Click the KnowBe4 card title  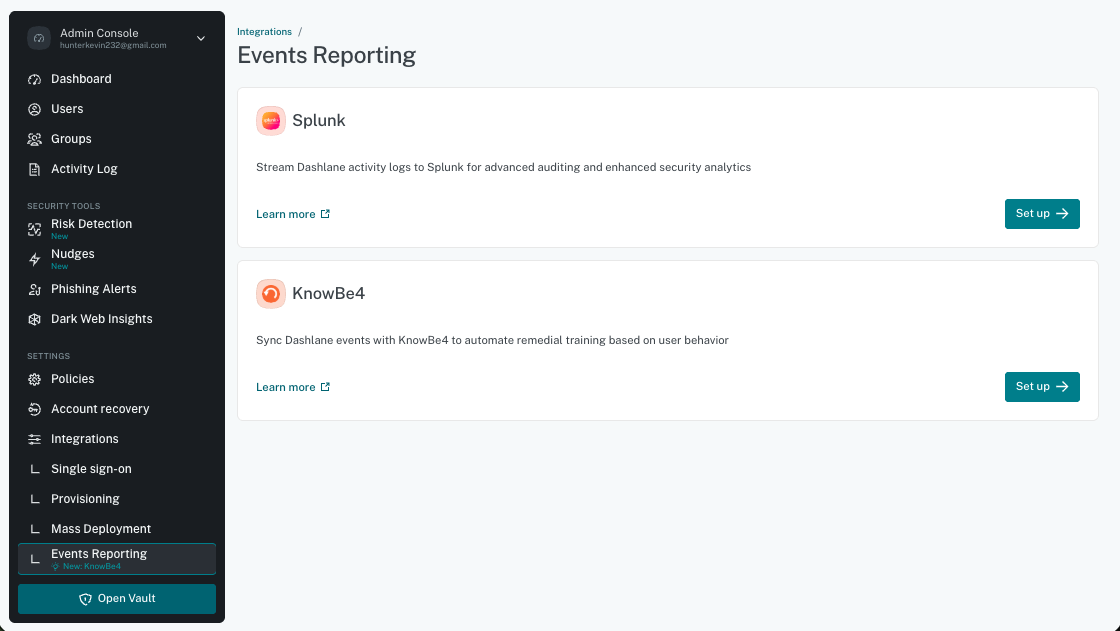[329, 294]
